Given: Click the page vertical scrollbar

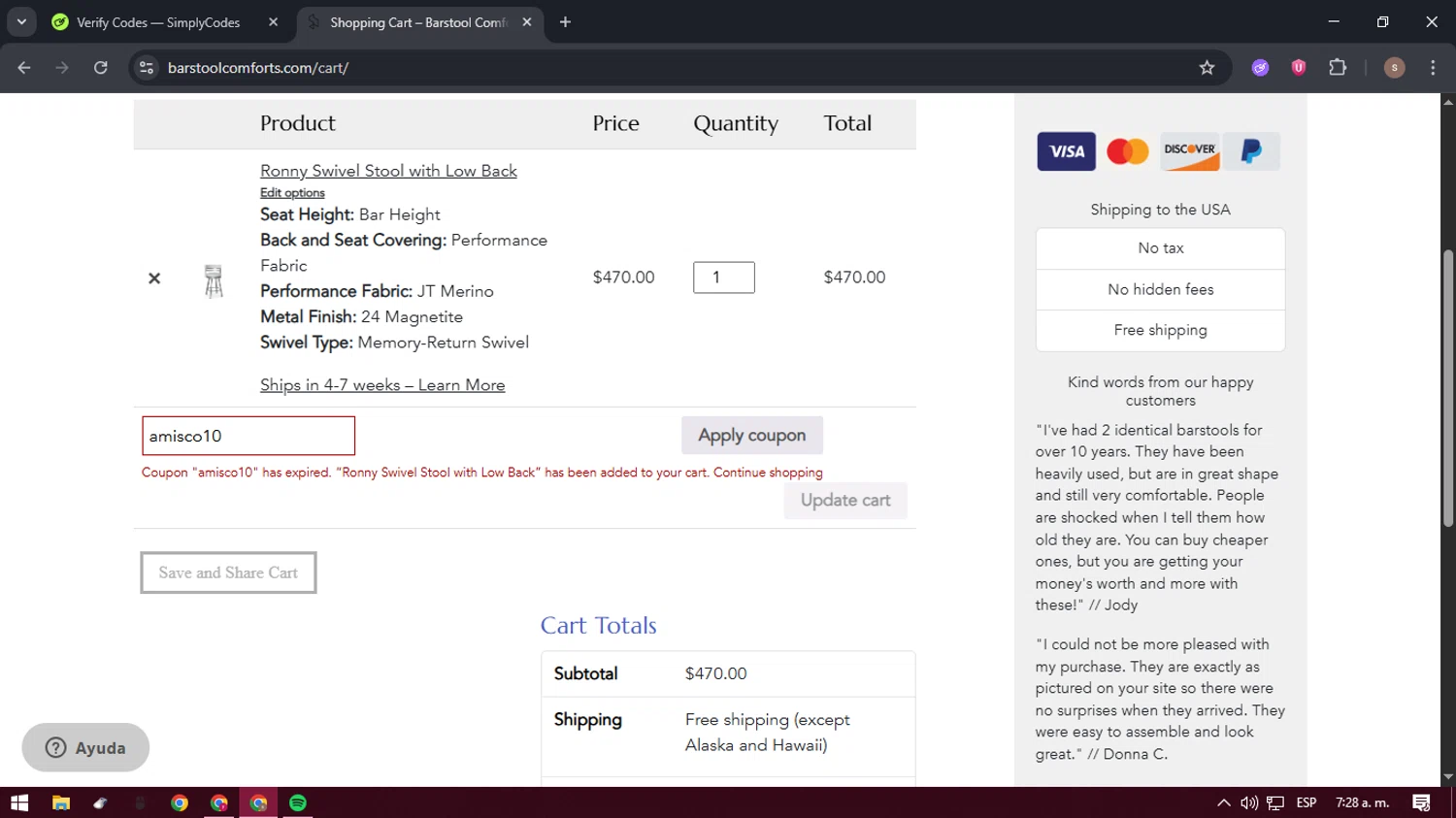Looking at the screenshot, I should 1448,389.
